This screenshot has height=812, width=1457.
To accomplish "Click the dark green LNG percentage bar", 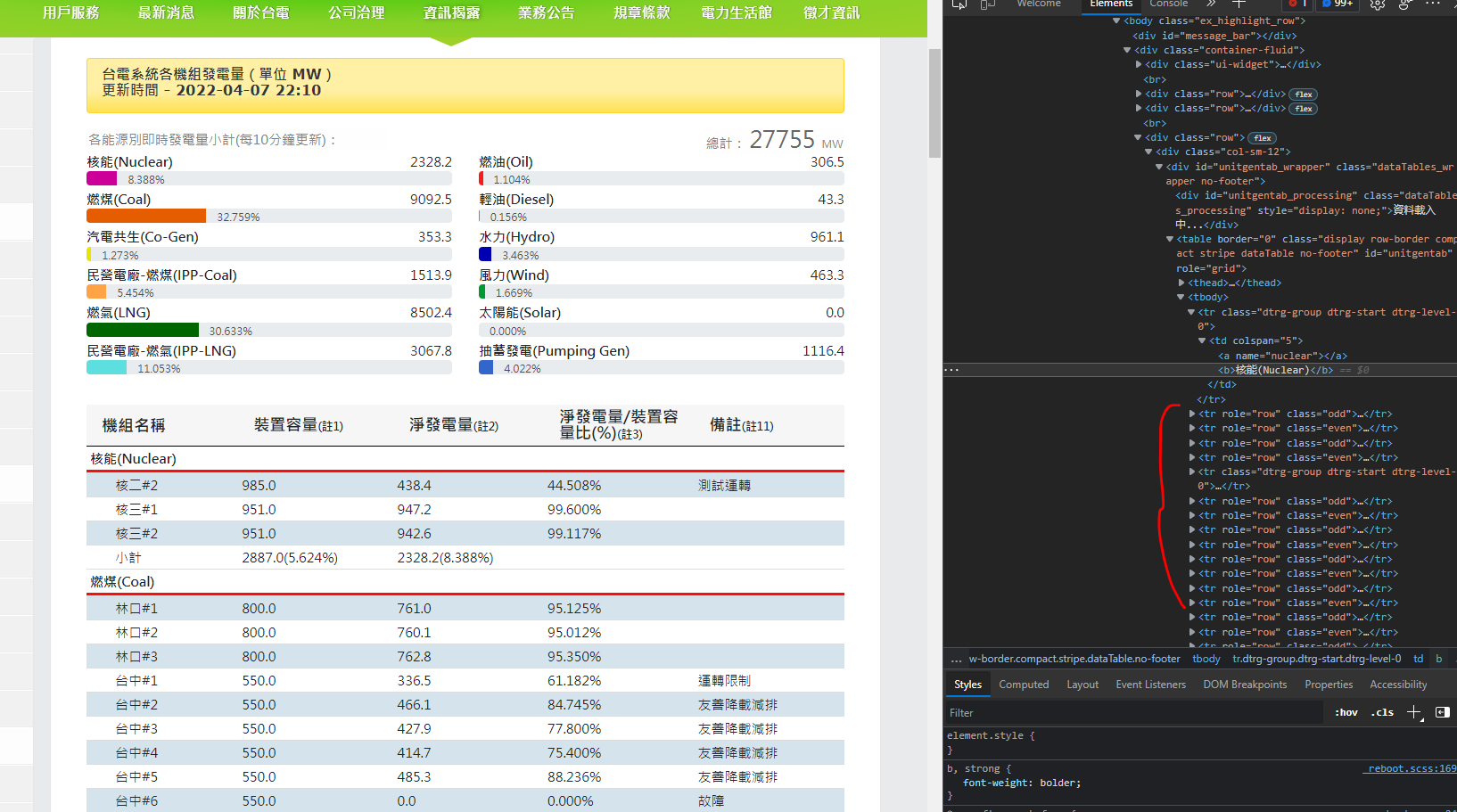I will click(x=143, y=331).
